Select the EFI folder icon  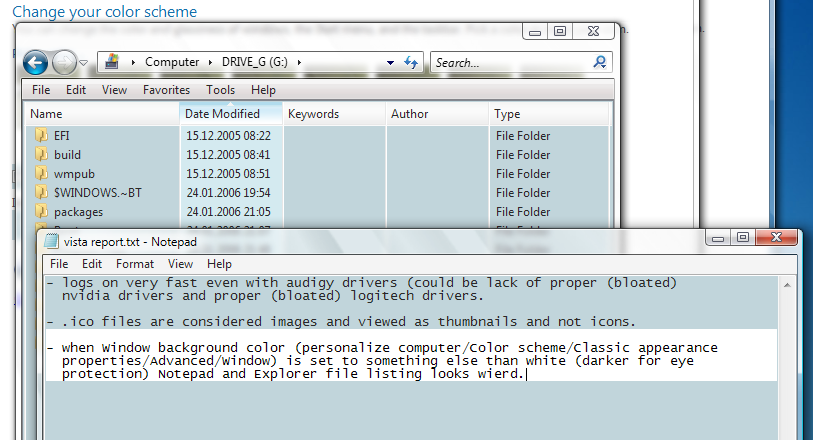point(41,135)
